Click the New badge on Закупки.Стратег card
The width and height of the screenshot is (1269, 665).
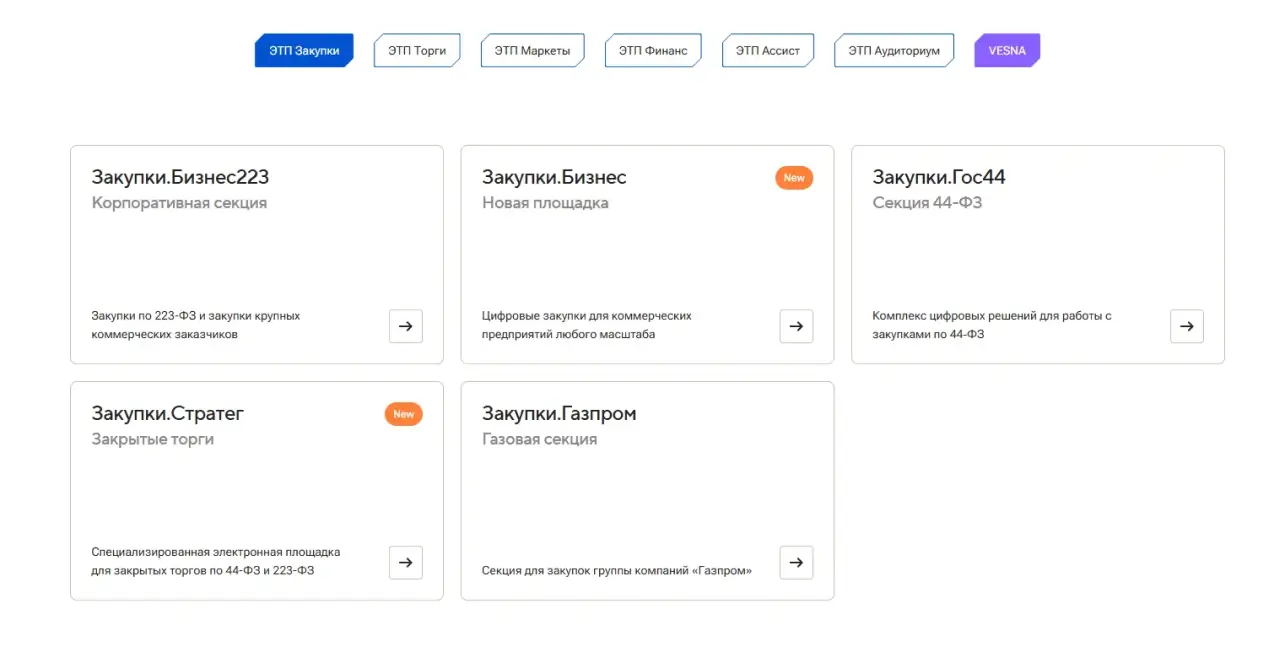tap(404, 414)
